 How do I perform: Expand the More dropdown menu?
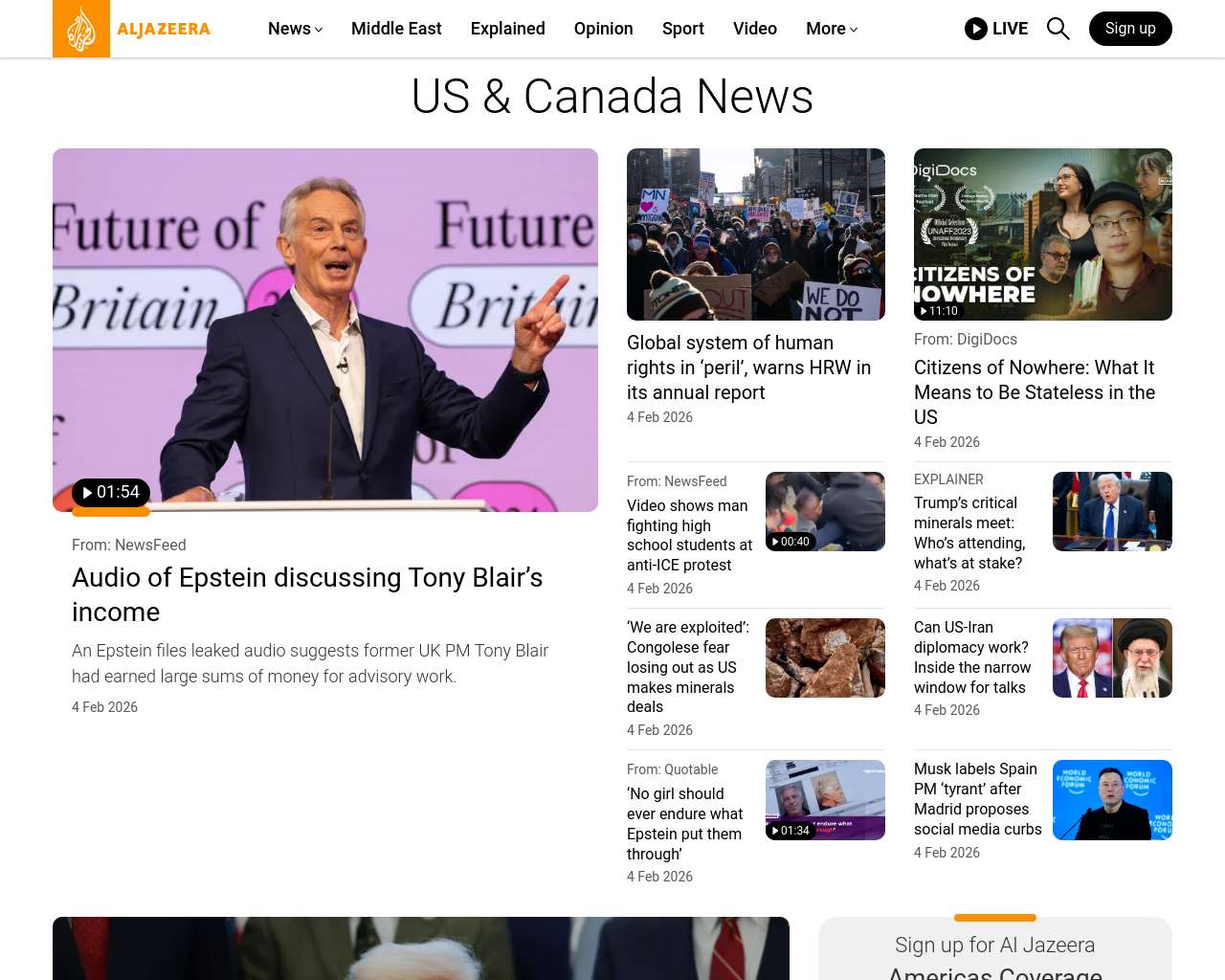831,29
